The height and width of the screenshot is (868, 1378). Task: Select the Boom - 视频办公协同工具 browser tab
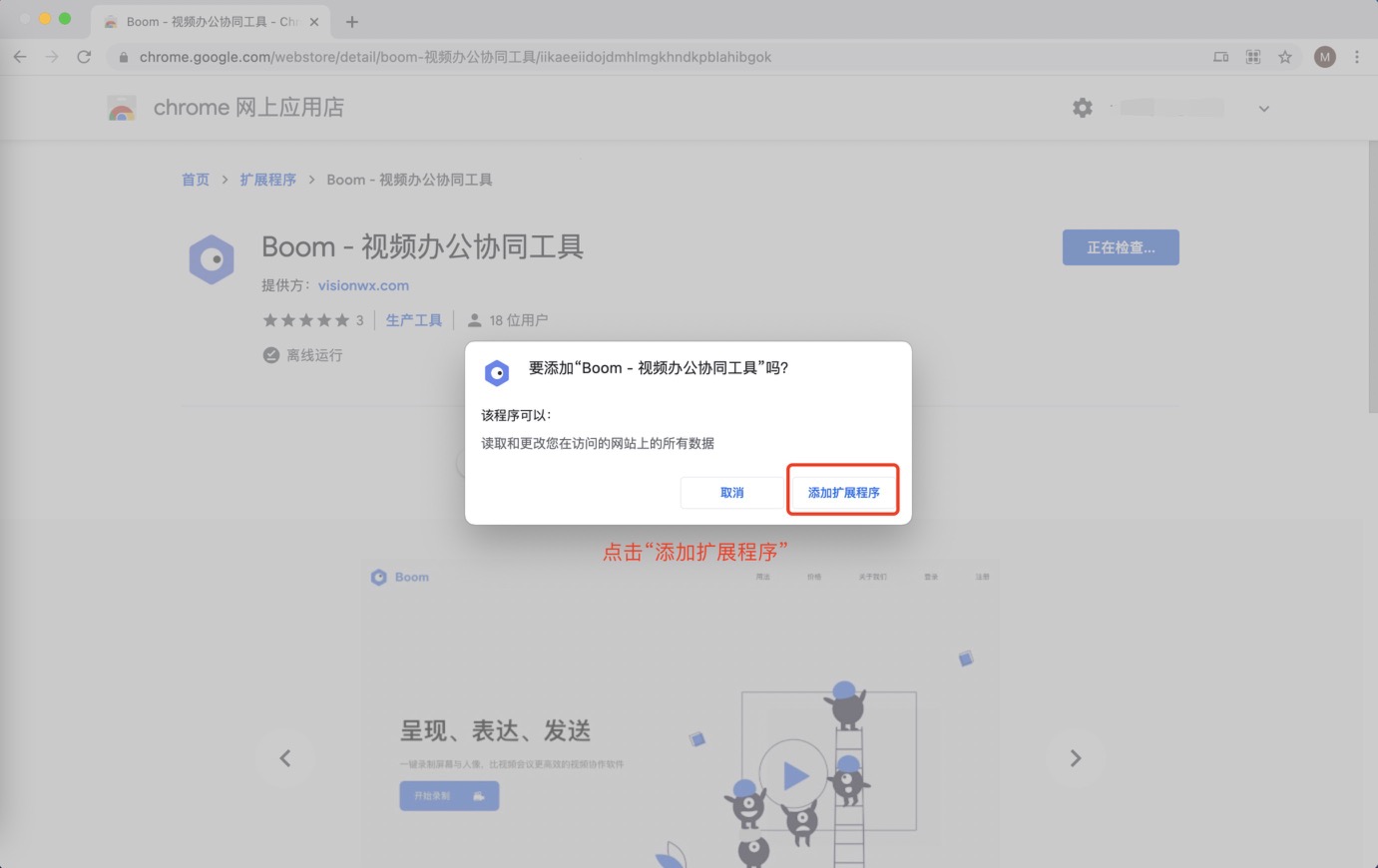(x=210, y=21)
